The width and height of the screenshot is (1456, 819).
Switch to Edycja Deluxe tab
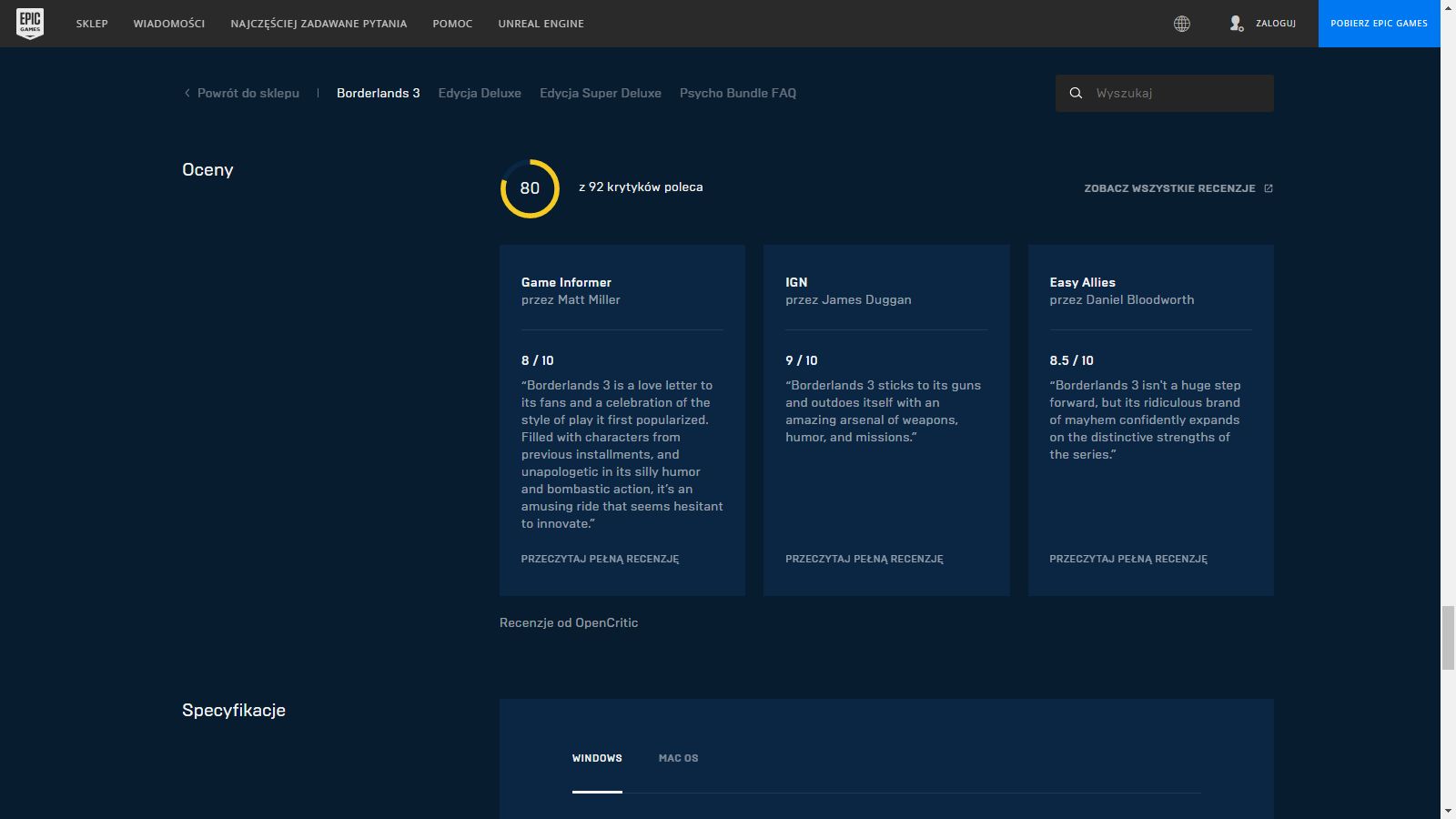pos(480,93)
